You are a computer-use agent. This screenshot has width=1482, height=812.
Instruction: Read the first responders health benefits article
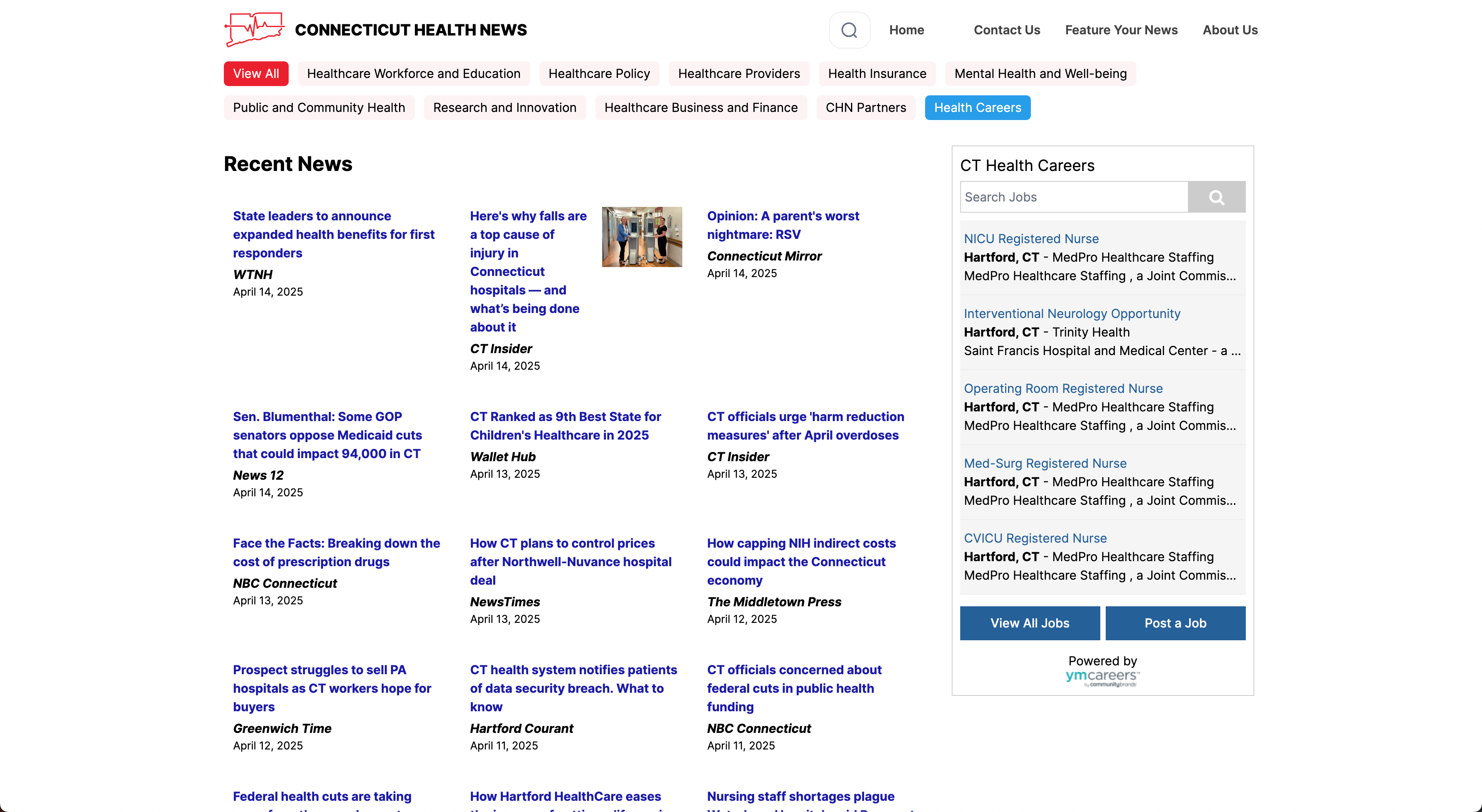(x=334, y=235)
